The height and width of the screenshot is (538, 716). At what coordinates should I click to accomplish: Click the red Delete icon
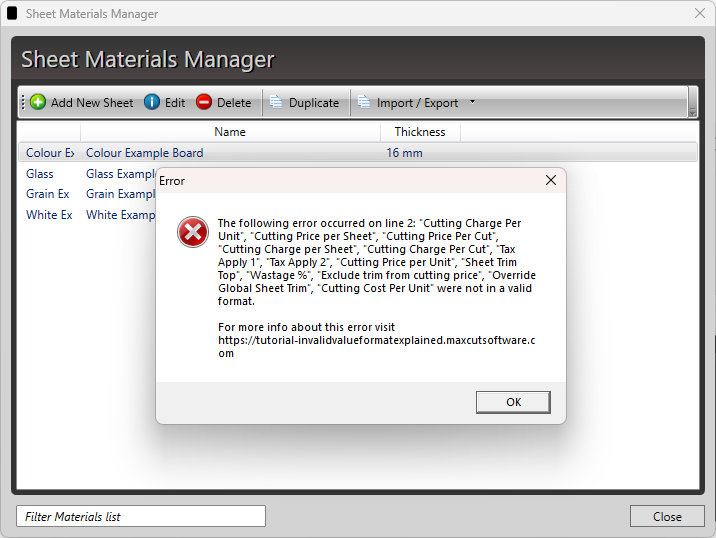204,102
